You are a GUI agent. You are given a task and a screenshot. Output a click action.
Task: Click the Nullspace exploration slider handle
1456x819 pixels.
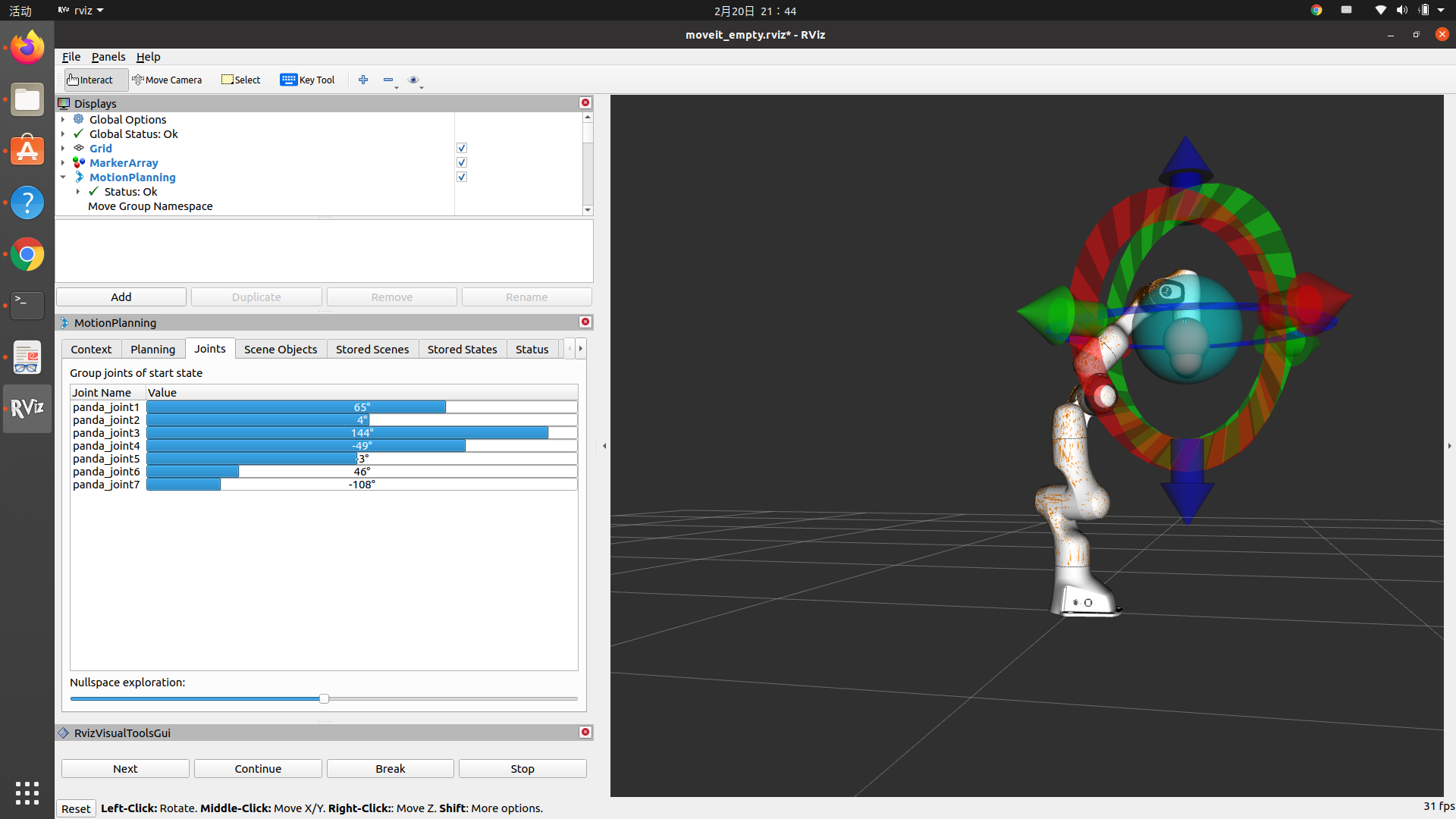324,698
